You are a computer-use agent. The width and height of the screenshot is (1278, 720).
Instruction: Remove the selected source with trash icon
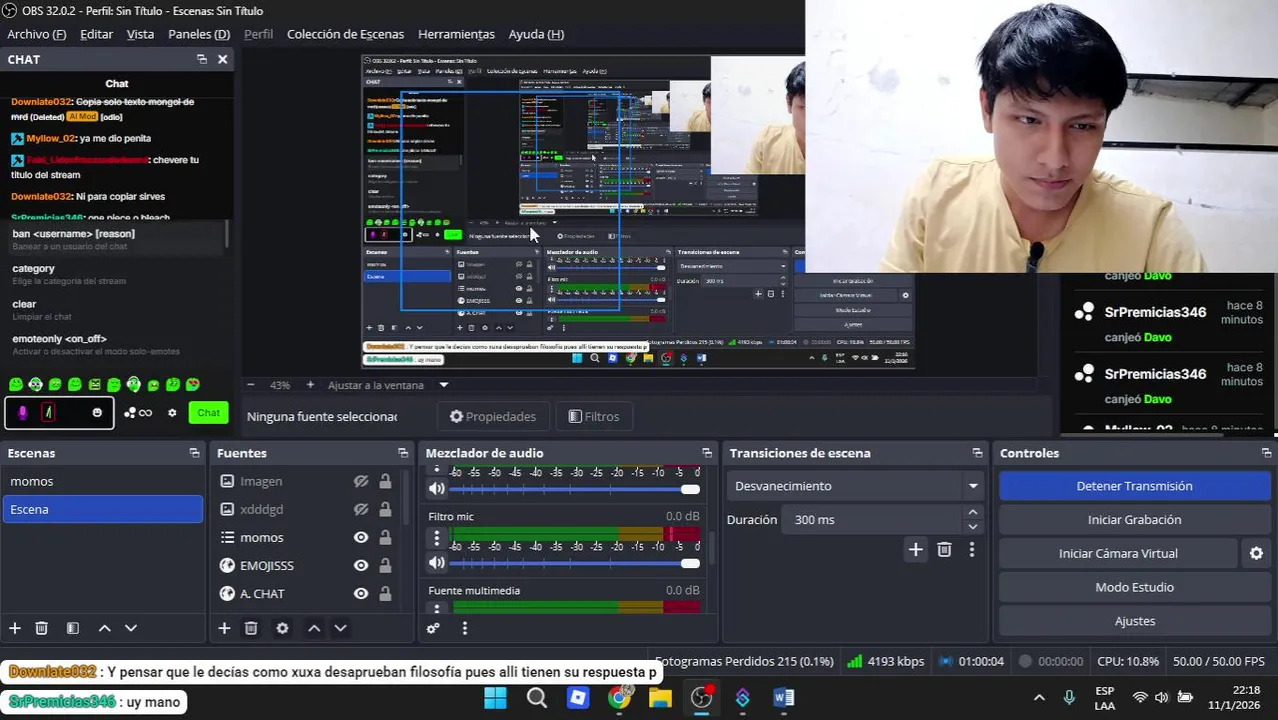click(x=251, y=628)
